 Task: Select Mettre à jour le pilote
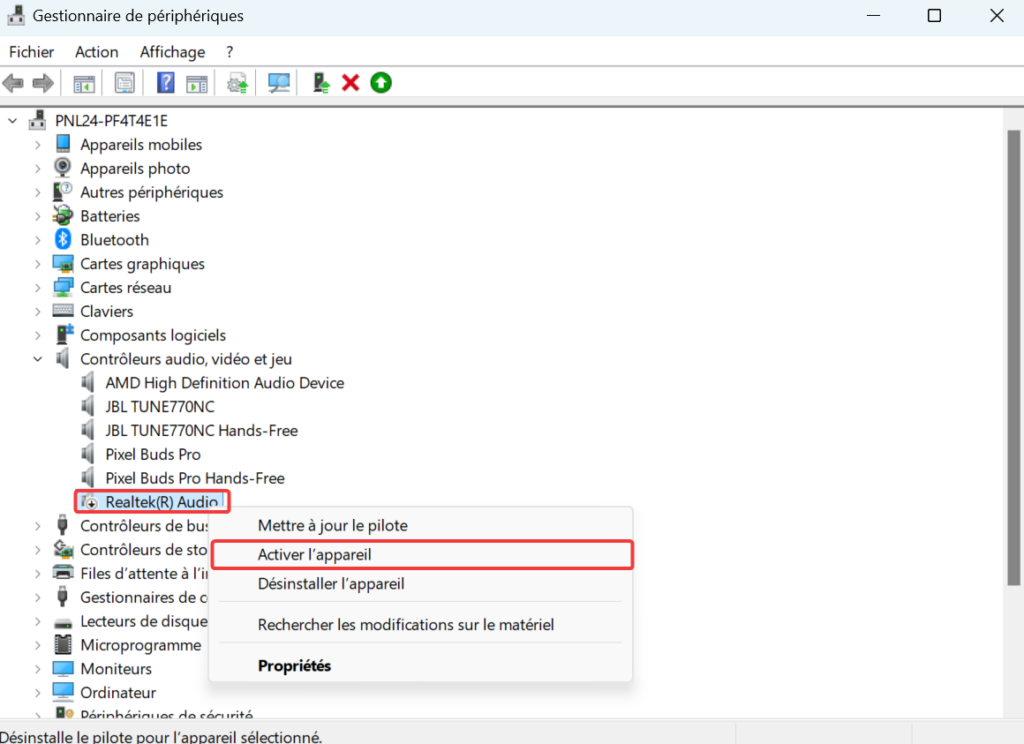[332, 525]
